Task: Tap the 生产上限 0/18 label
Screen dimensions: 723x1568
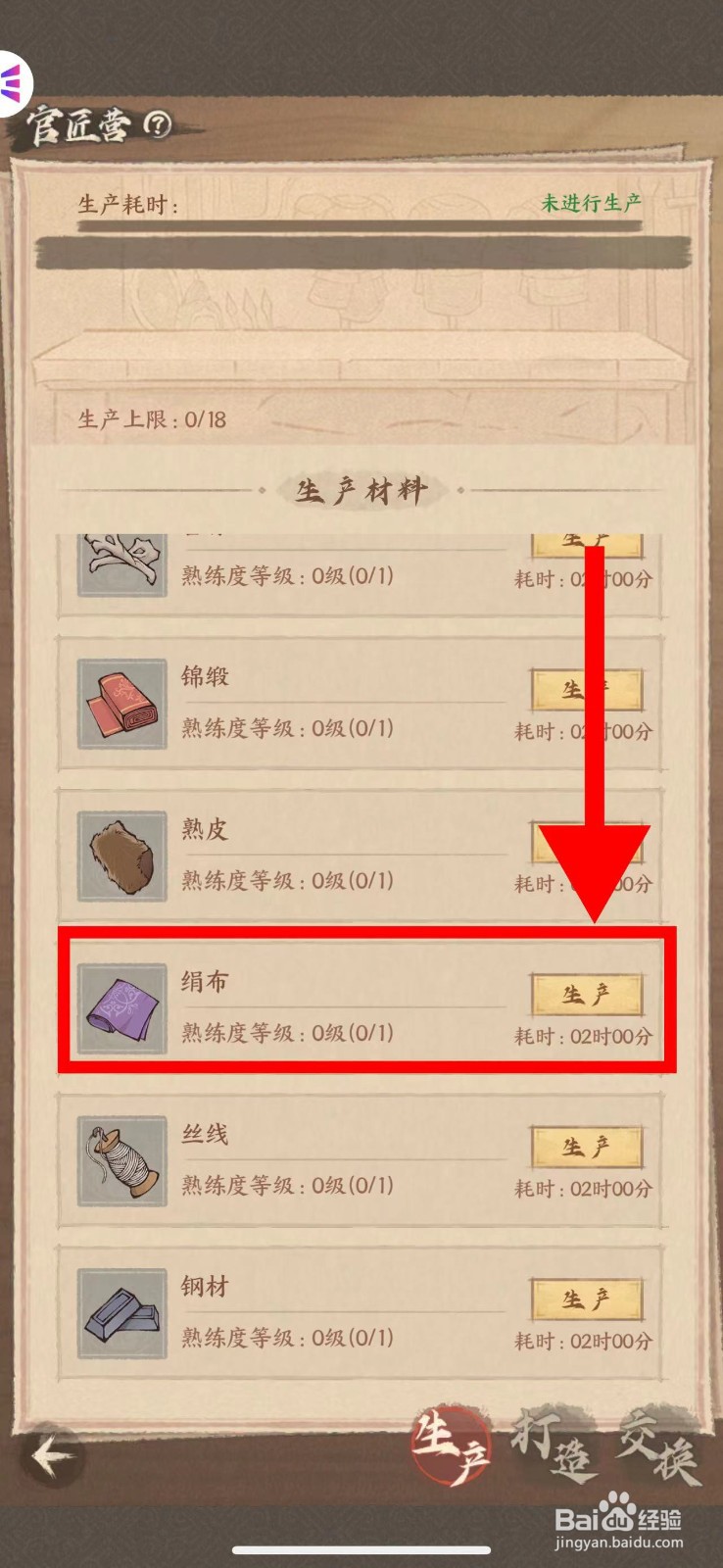Action: tap(152, 419)
